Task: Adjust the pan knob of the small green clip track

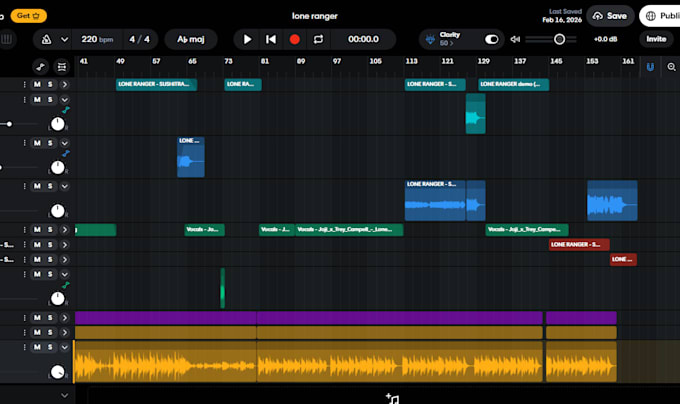Action: [58, 298]
